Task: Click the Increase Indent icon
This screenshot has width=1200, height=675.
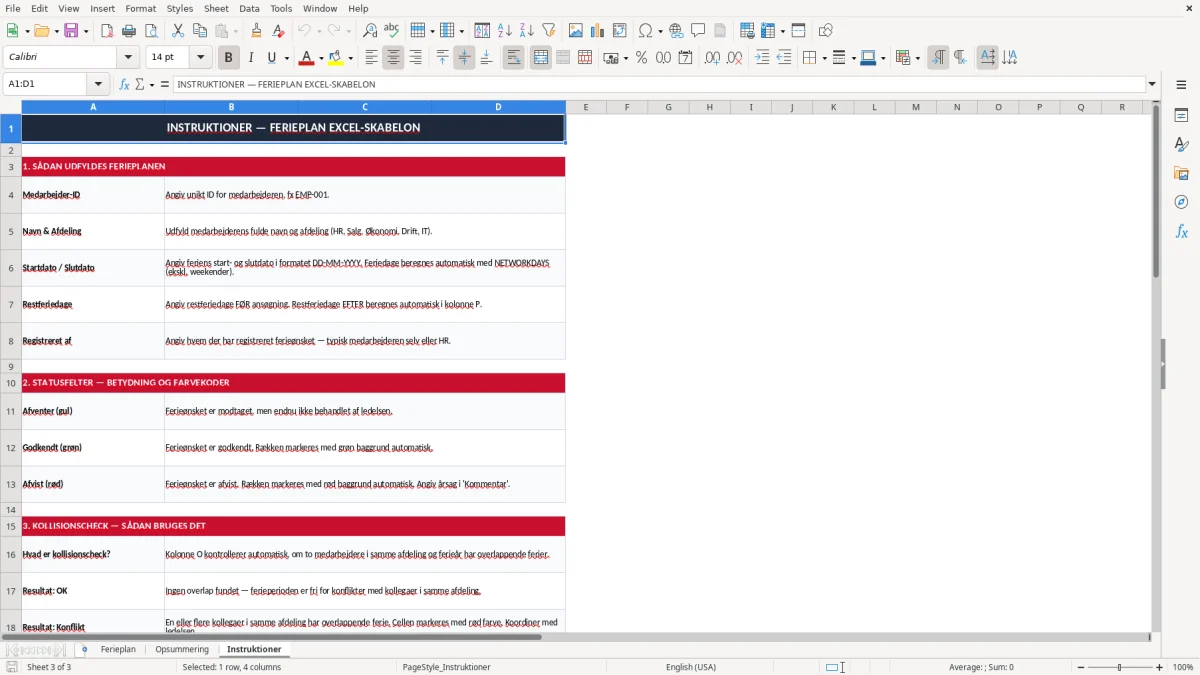Action: pyautogui.click(x=762, y=58)
